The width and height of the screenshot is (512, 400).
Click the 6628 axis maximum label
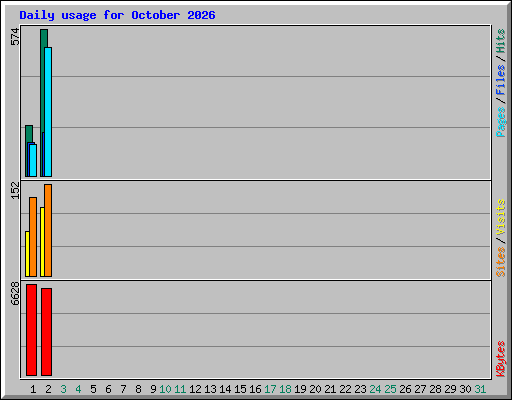[x=15, y=294]
